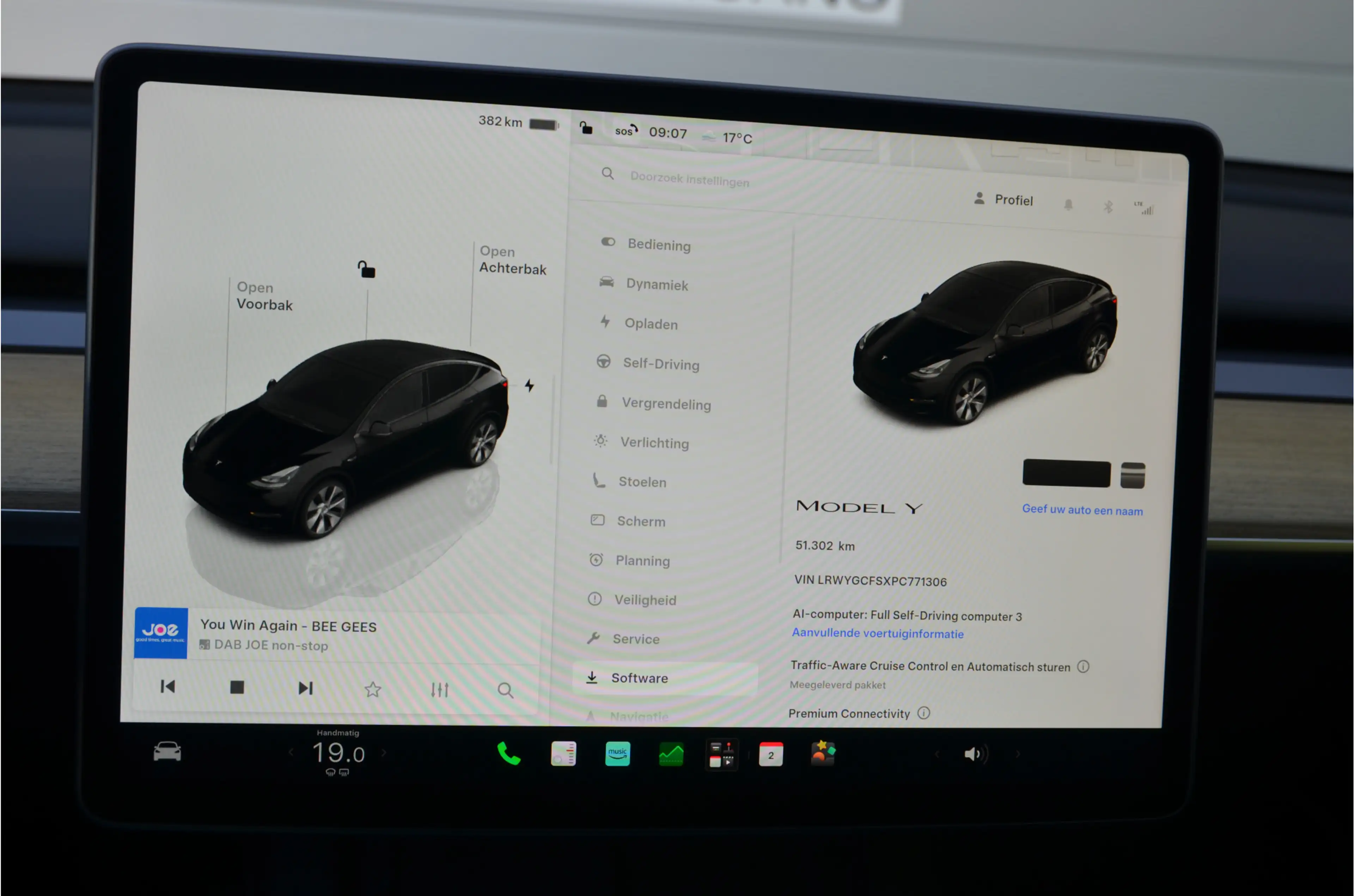
Task: Open the Toybox app in the dock
Action: tap(823, 754)
